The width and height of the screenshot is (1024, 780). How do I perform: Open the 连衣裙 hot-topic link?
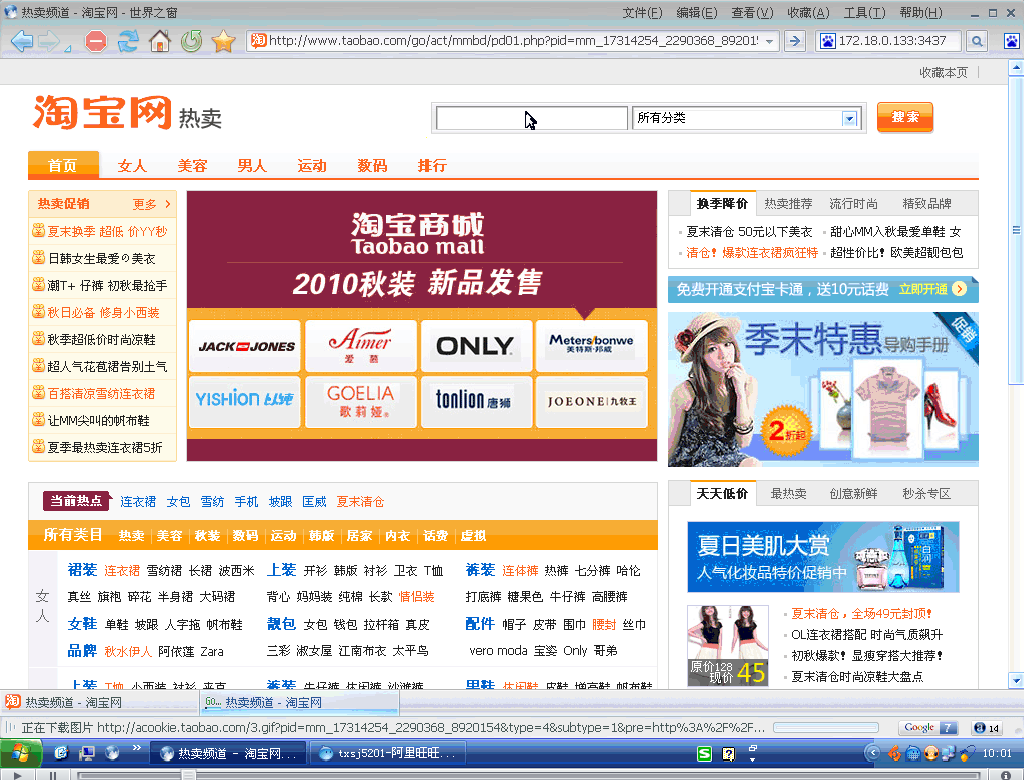(138, 502)
